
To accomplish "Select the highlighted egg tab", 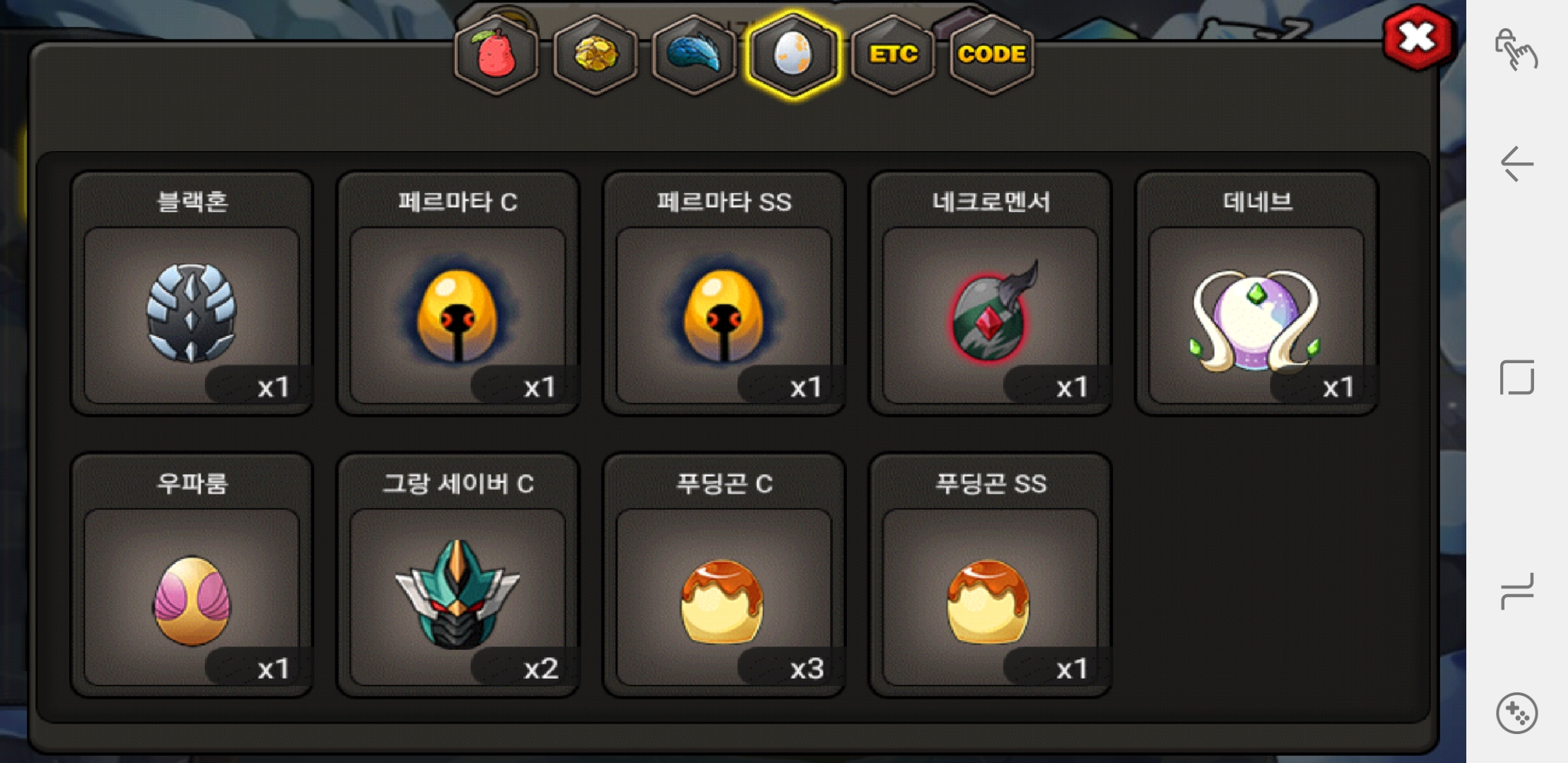I will (793, 54).
